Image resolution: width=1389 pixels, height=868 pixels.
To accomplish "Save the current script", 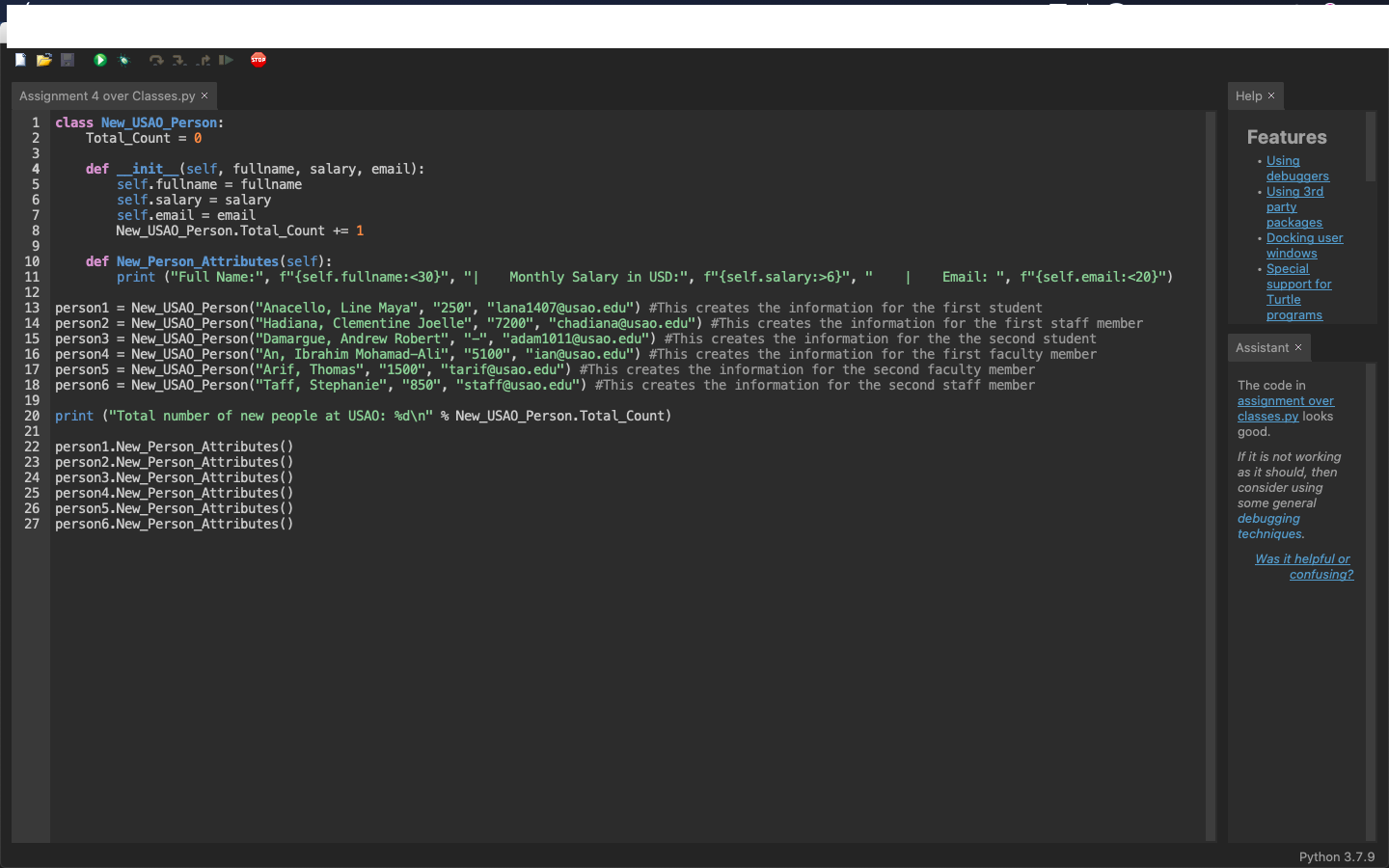I will (x=67, y=60).
